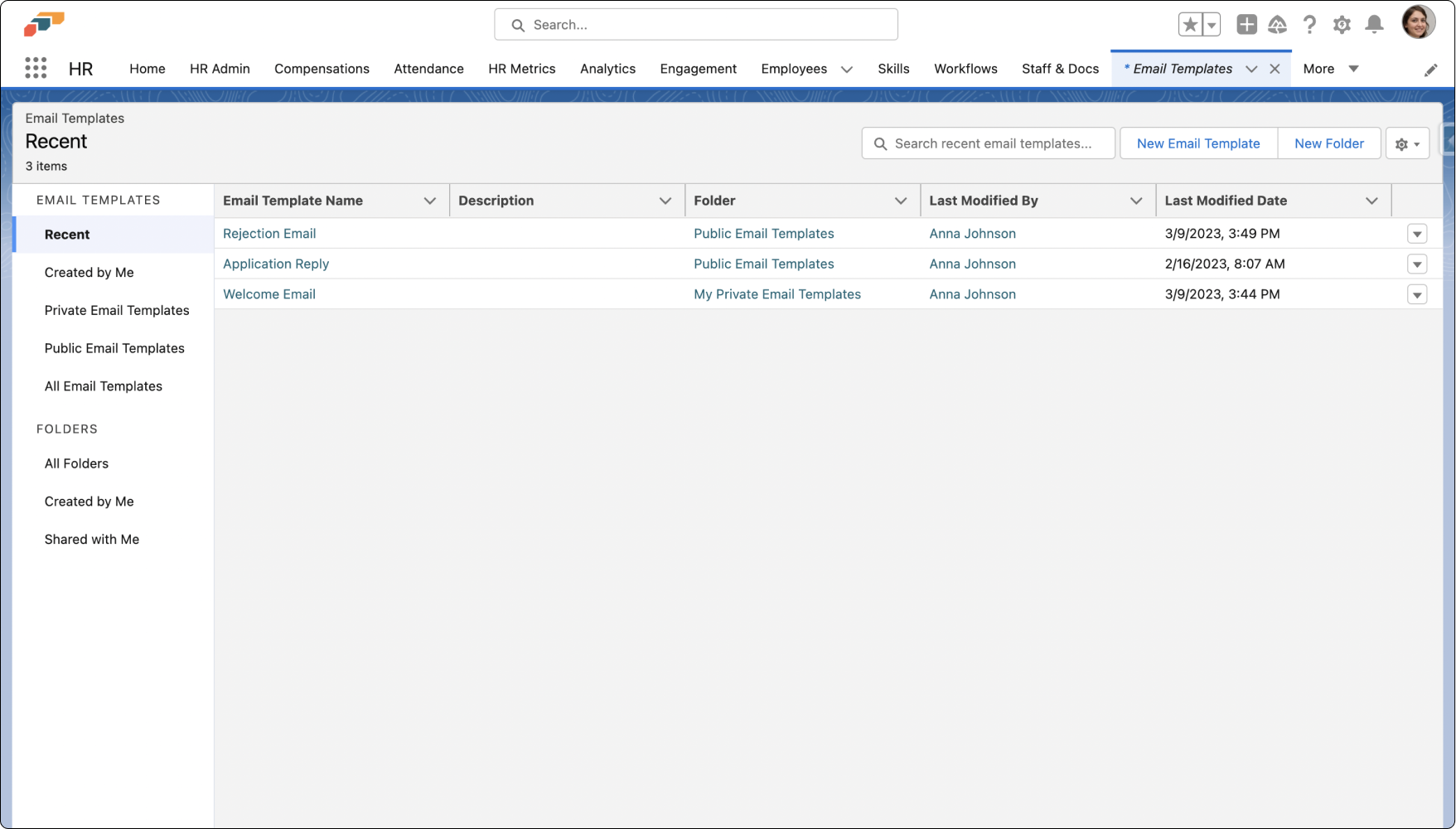Open the Salesforce Help question mark icon
This screenshot has width=1456, height=829.
pyautogui.click(x=1309, y=25)
